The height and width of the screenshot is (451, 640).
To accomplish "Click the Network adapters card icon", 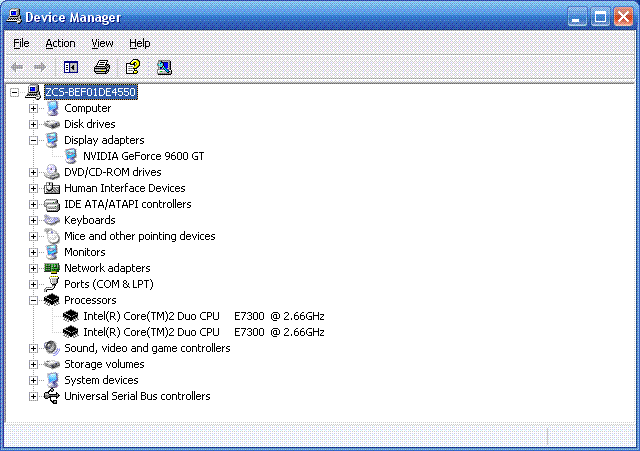I will tap(52, 268).
